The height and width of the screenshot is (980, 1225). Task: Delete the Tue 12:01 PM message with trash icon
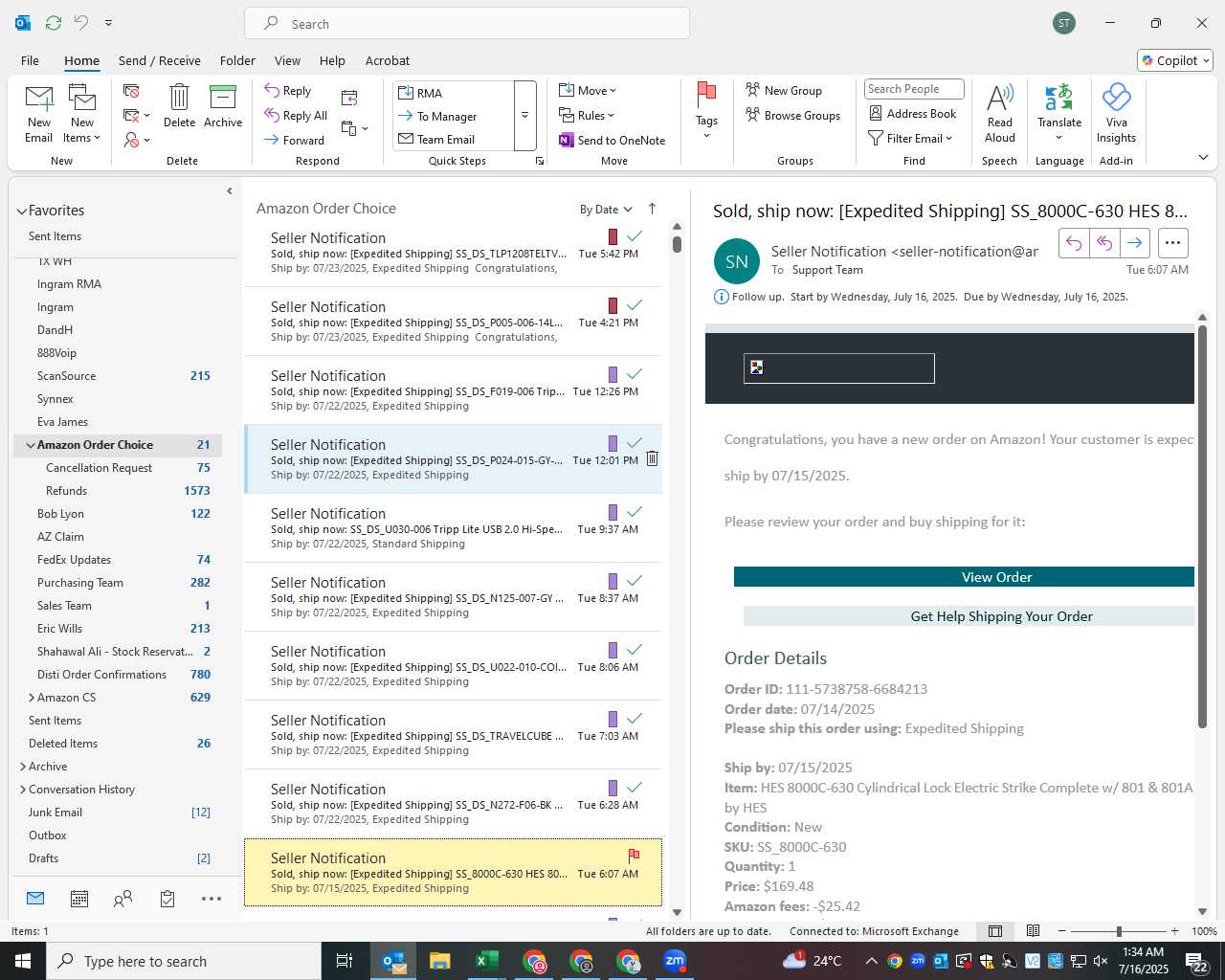[652, 458]
